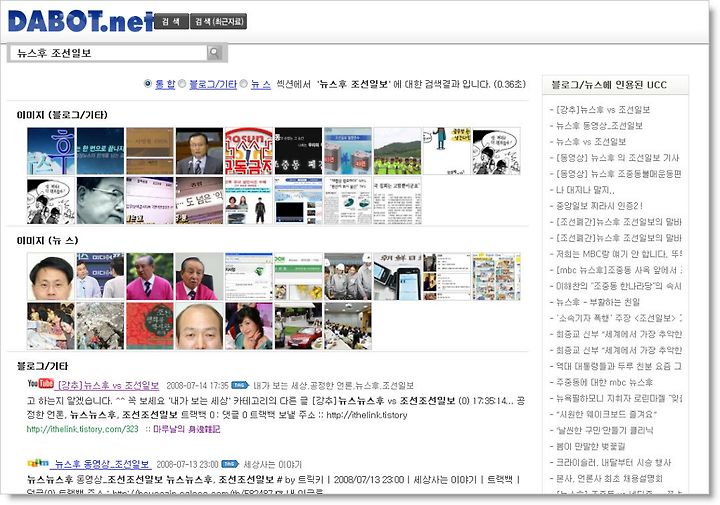The width and height of the screenshot is (720, 505).
Task: Open news thumbnail of woman in blue top
Action: (x=249, y=326)
